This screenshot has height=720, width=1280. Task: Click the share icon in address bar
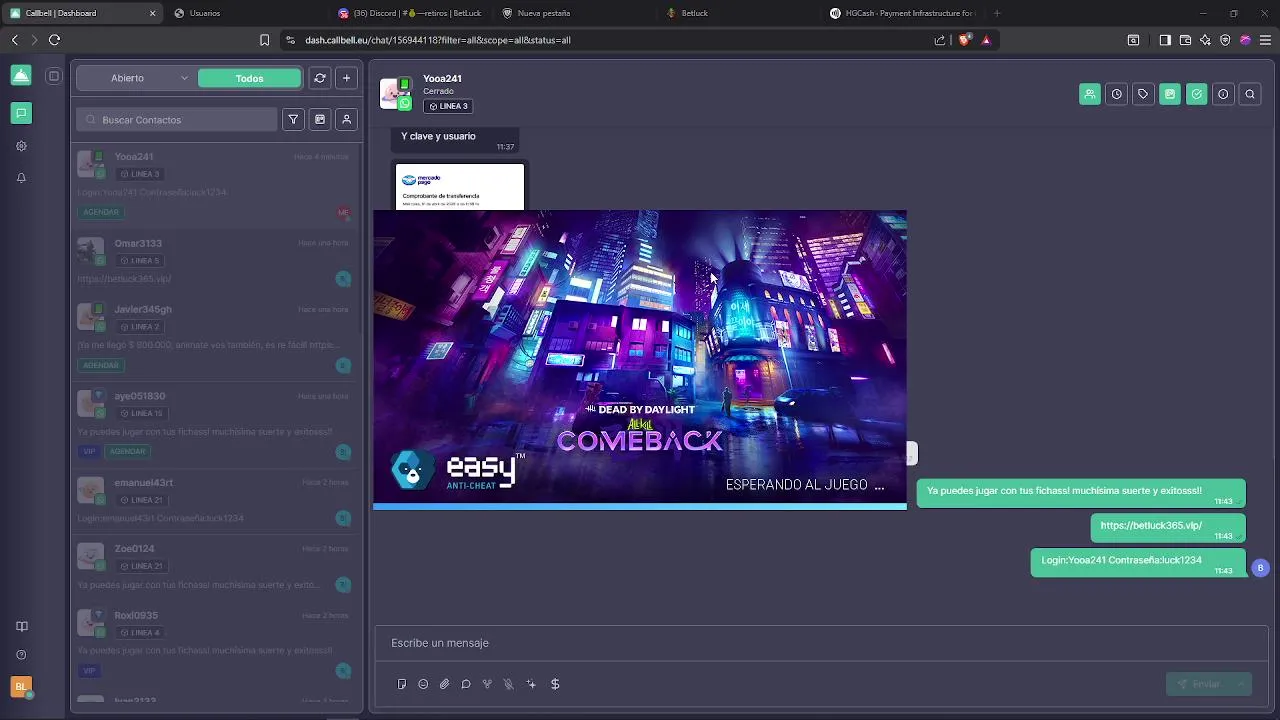[940, 40]
